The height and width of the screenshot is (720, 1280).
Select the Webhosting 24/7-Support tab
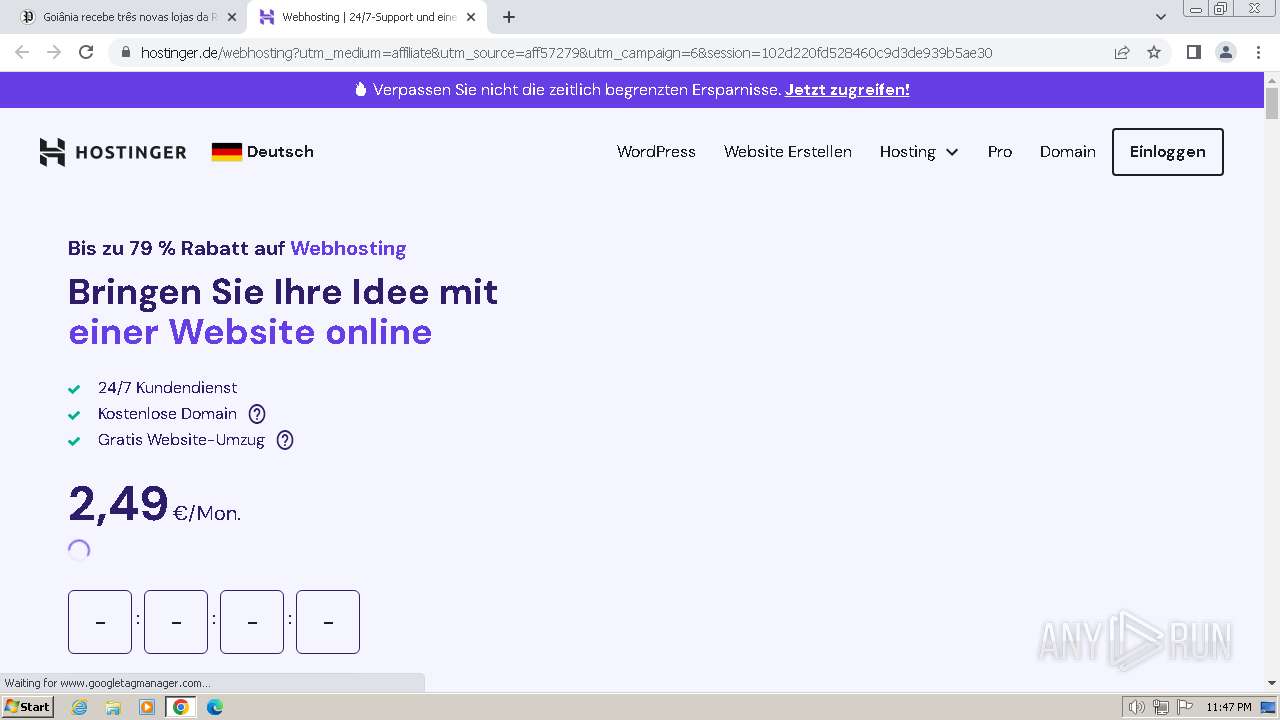[x=366, y=17]
